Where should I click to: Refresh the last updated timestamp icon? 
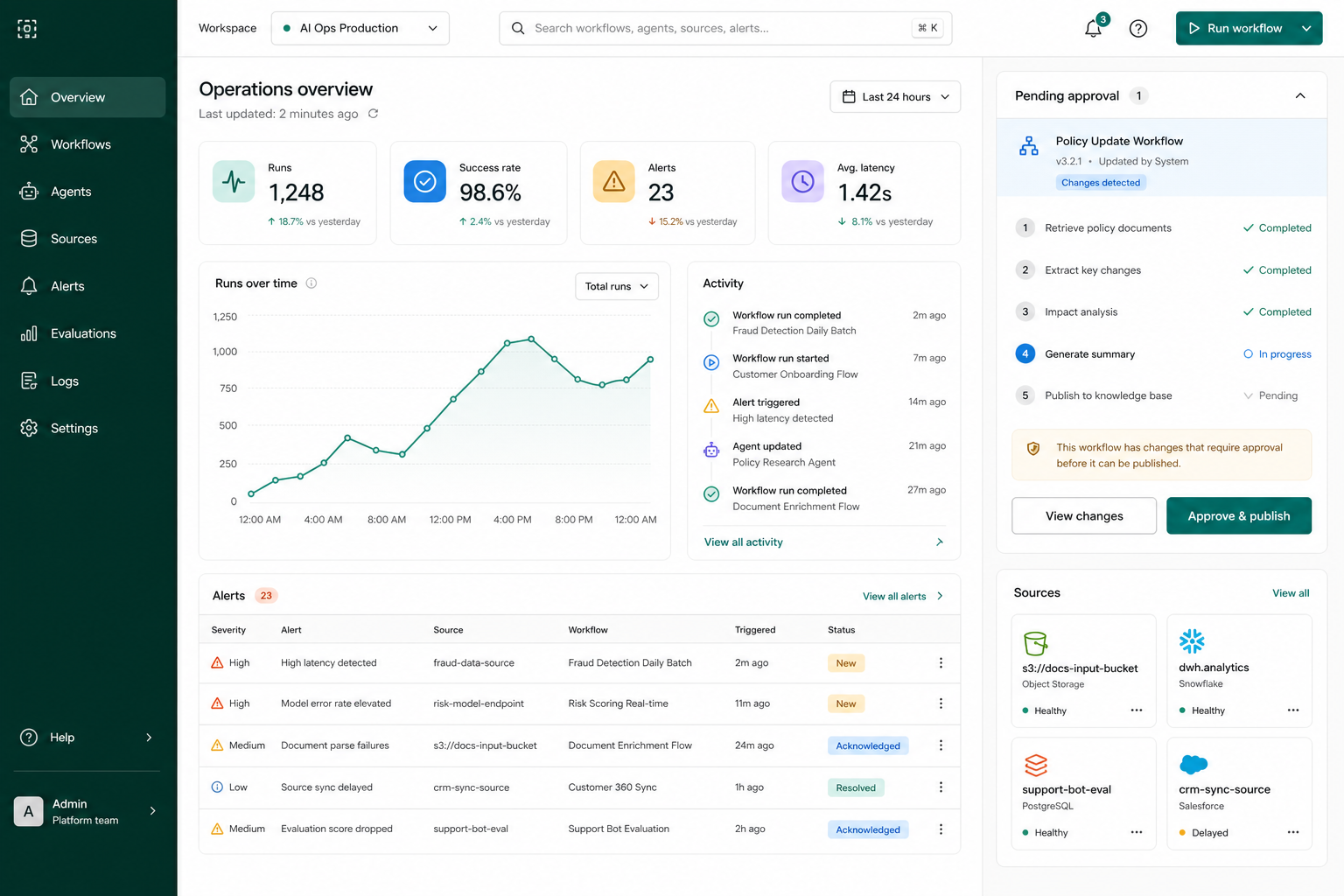(373, 114)
